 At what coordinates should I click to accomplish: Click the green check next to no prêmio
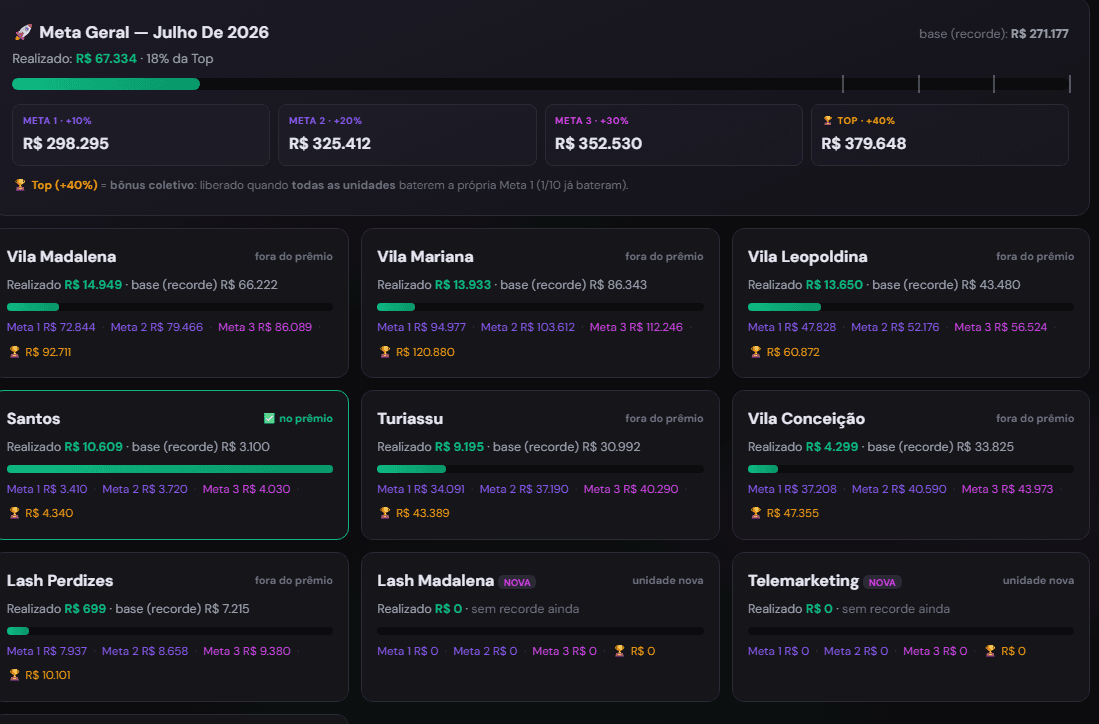[269, 418]
